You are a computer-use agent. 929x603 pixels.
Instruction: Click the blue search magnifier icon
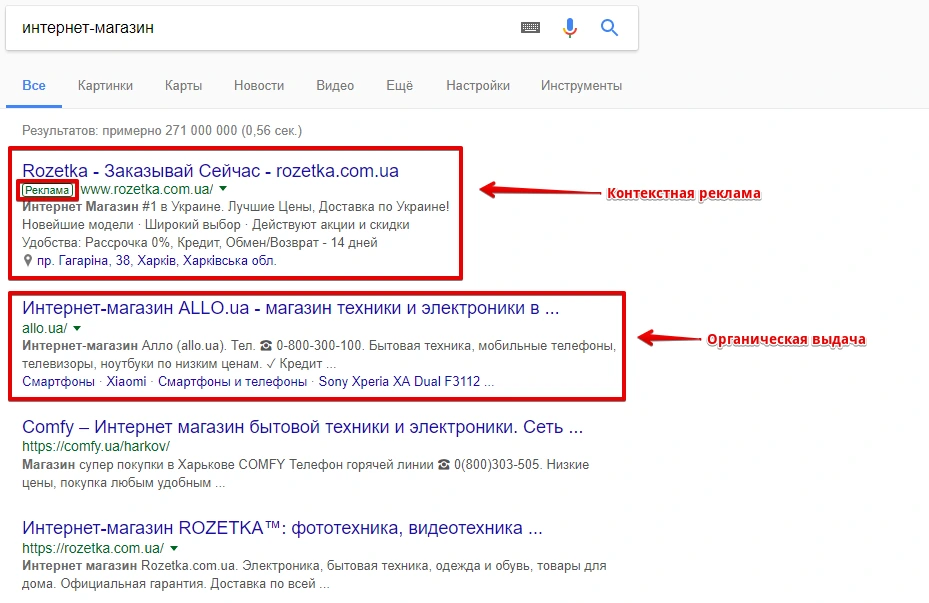[x=610, y=28]
